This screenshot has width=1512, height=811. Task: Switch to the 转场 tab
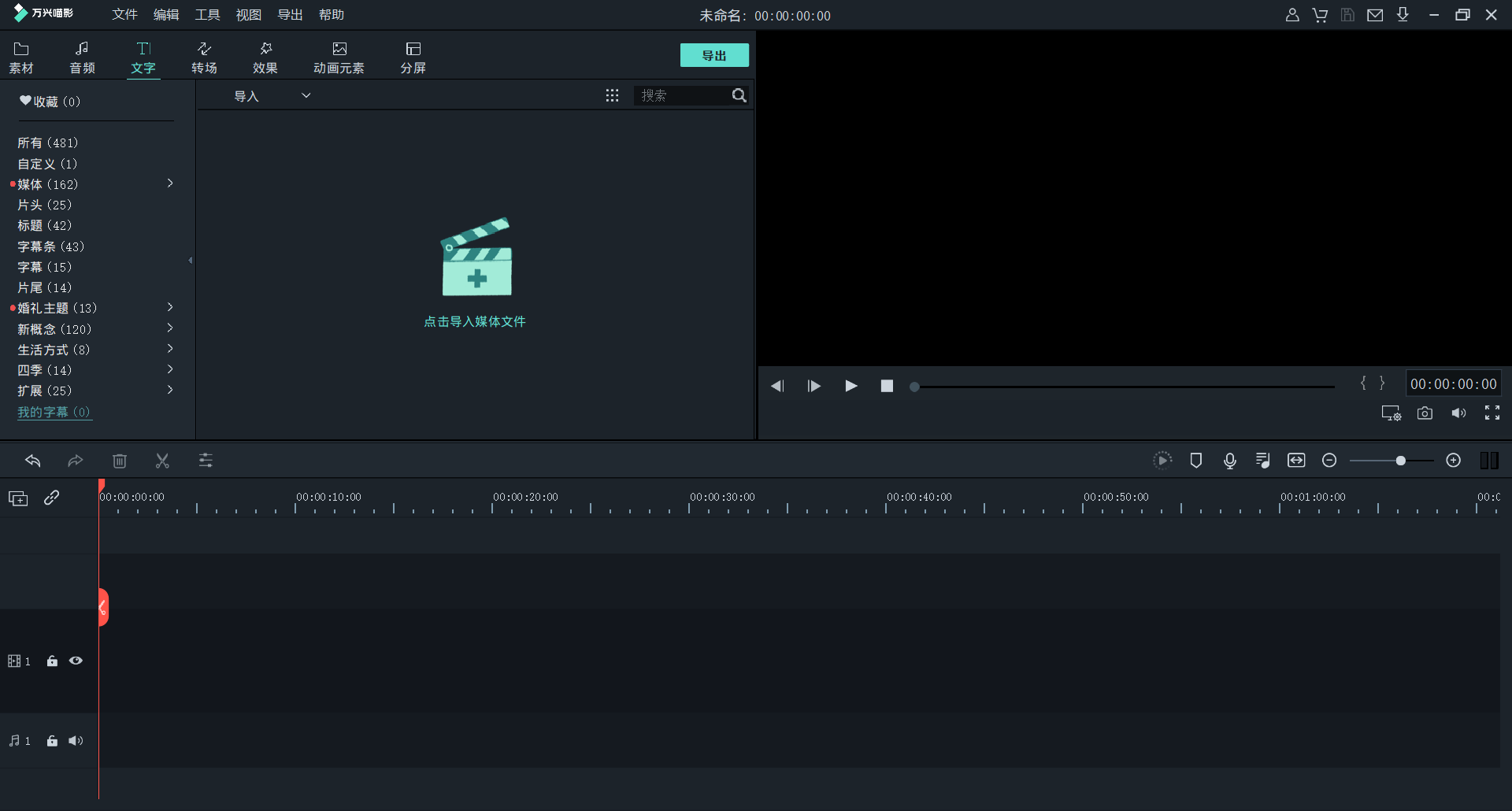coord(204,57)
